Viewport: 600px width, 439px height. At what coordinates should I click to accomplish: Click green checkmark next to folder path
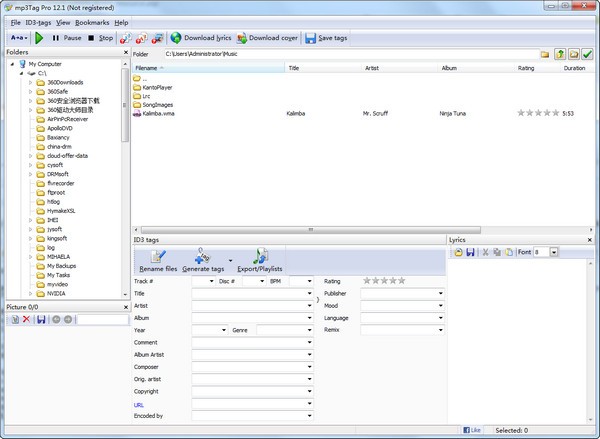tap(588, 54)
